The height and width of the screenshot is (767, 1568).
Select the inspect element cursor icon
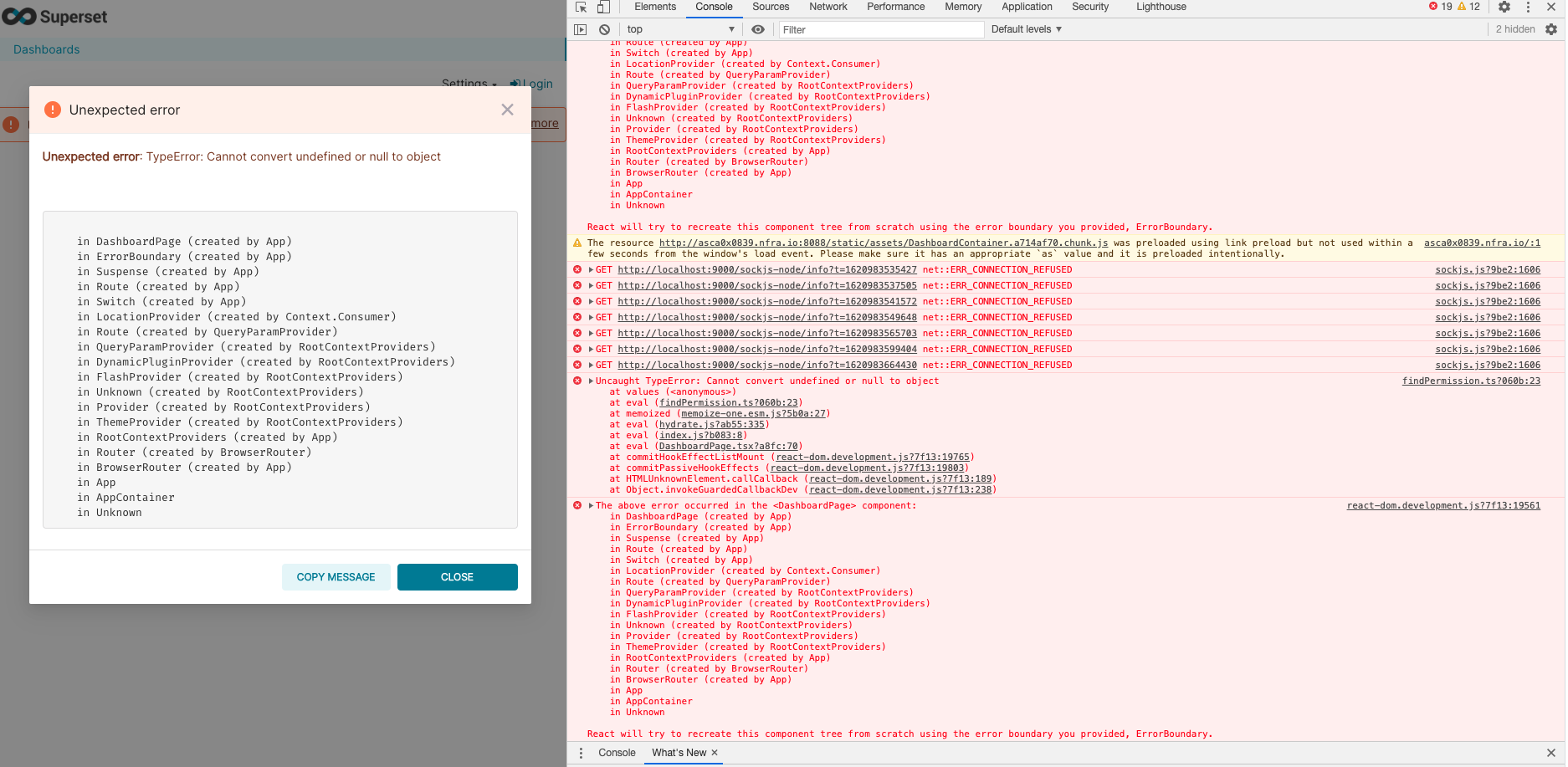(x=580, y=7)
